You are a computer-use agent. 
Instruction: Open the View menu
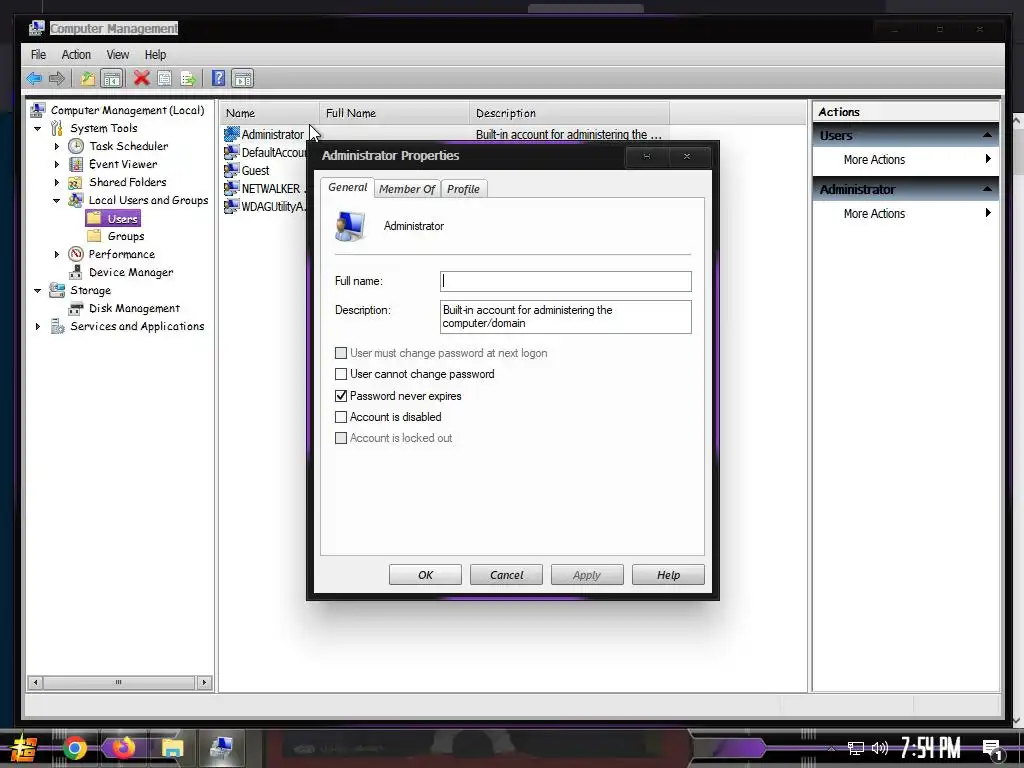[118, 55]
